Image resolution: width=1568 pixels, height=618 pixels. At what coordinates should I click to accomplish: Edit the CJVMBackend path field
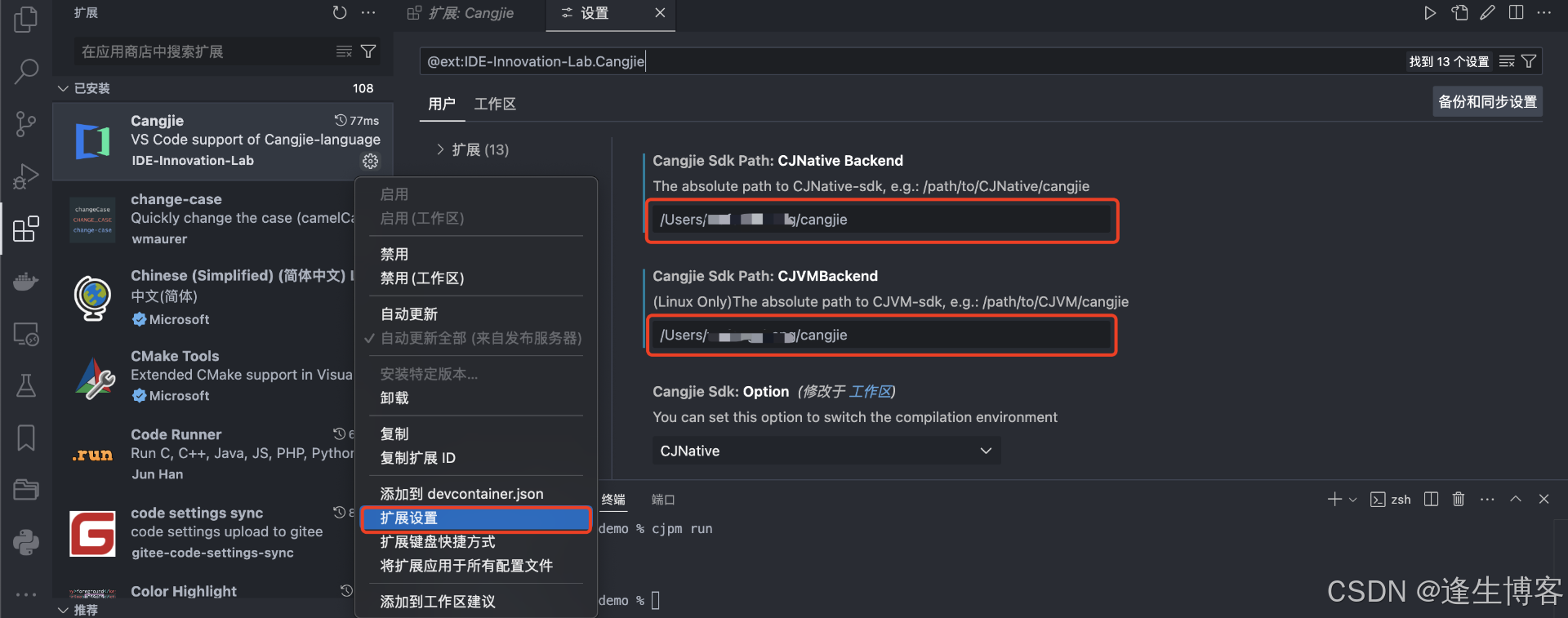[882, 336]
